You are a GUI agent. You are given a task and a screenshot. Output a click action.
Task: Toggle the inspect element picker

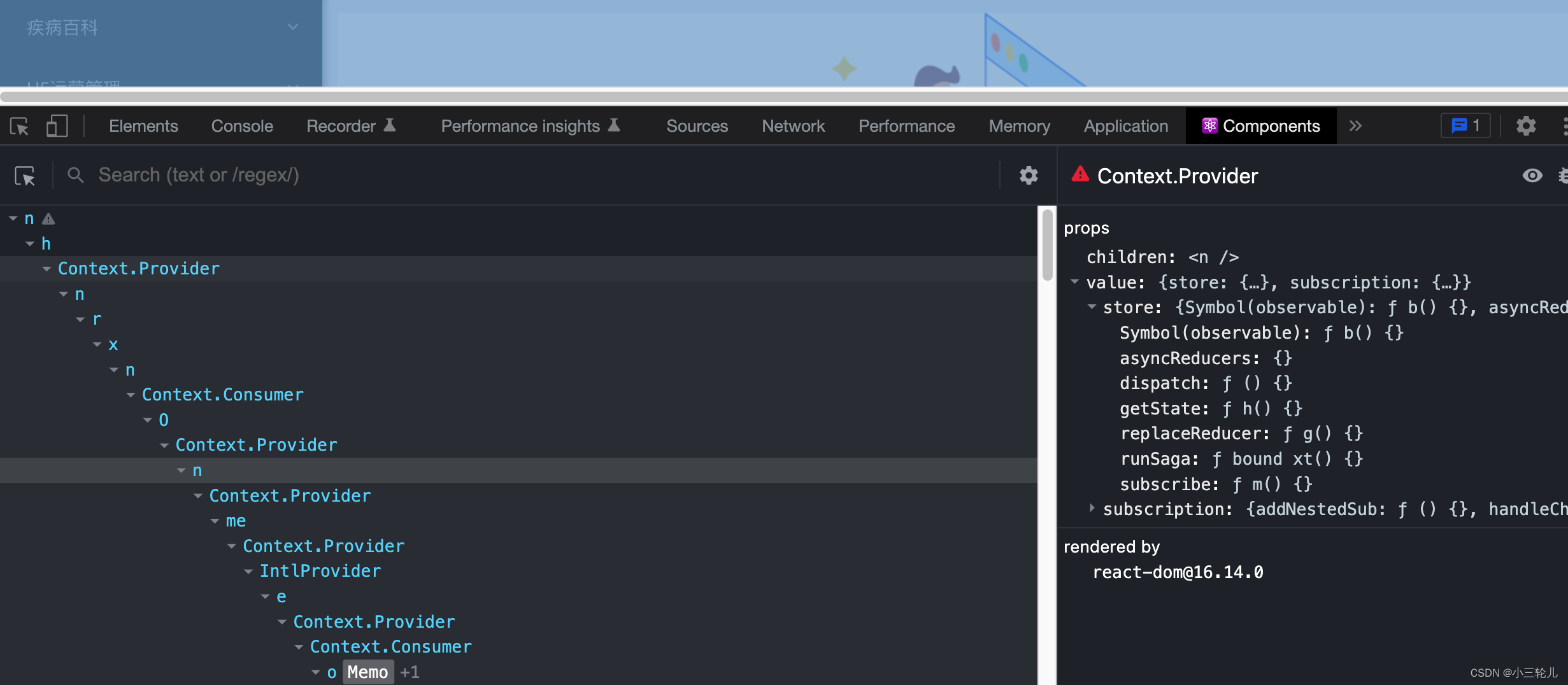18,125
